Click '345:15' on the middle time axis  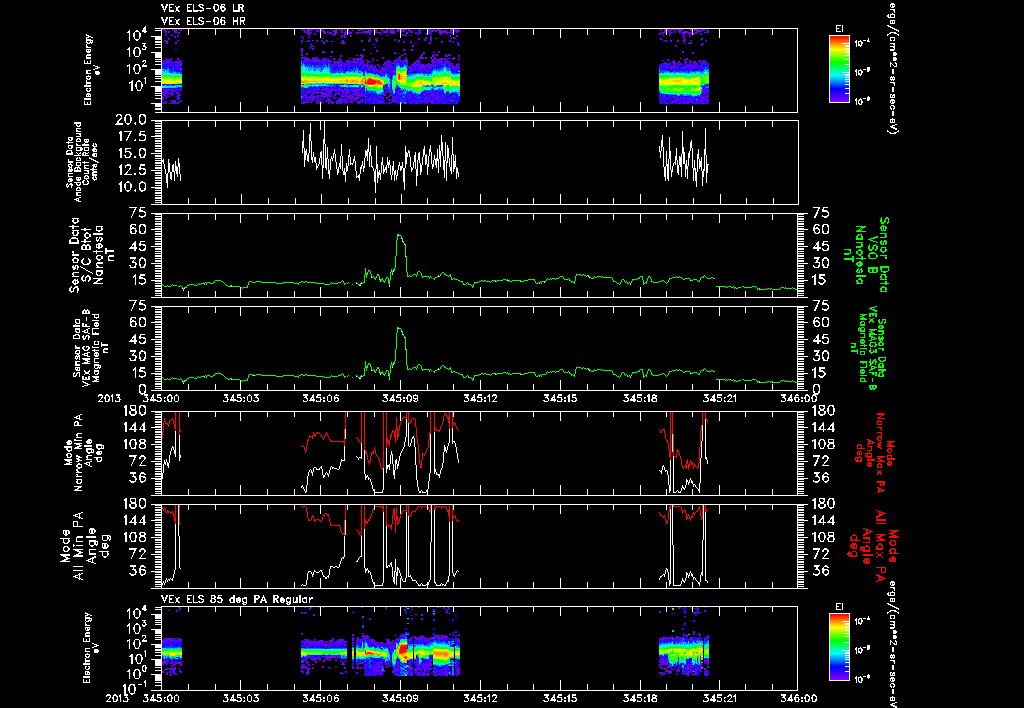(560, 398)
